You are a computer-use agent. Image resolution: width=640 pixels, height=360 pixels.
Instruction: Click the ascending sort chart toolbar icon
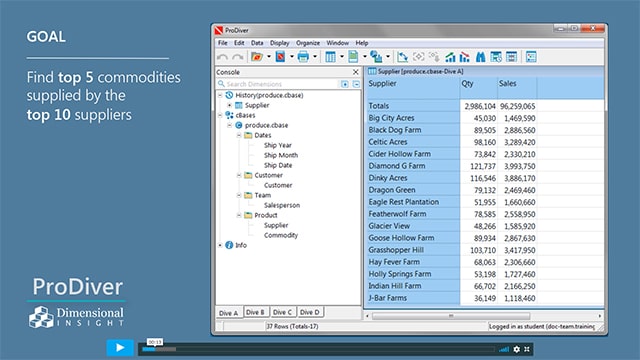click(450, 57)
